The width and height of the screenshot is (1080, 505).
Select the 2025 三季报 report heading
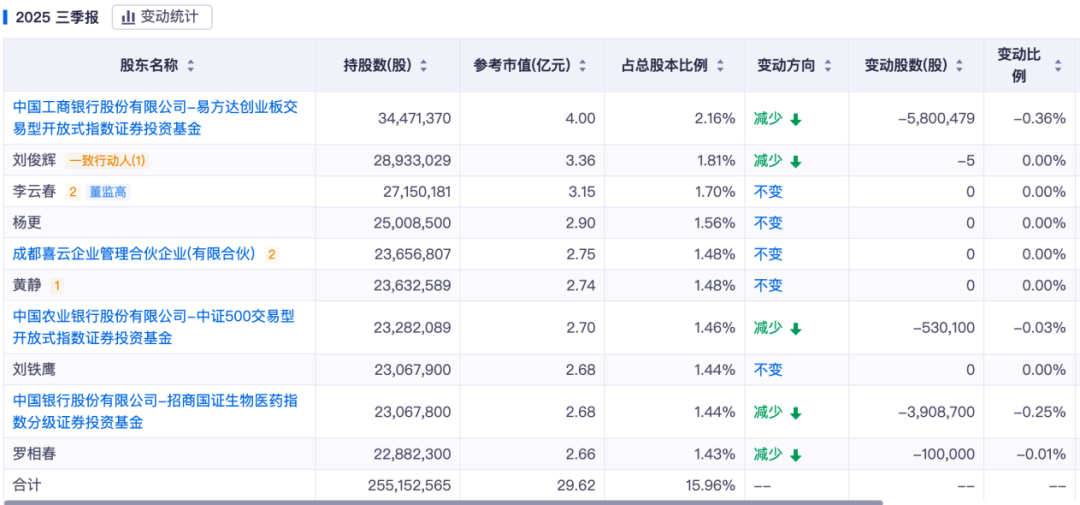coord(56,17)
